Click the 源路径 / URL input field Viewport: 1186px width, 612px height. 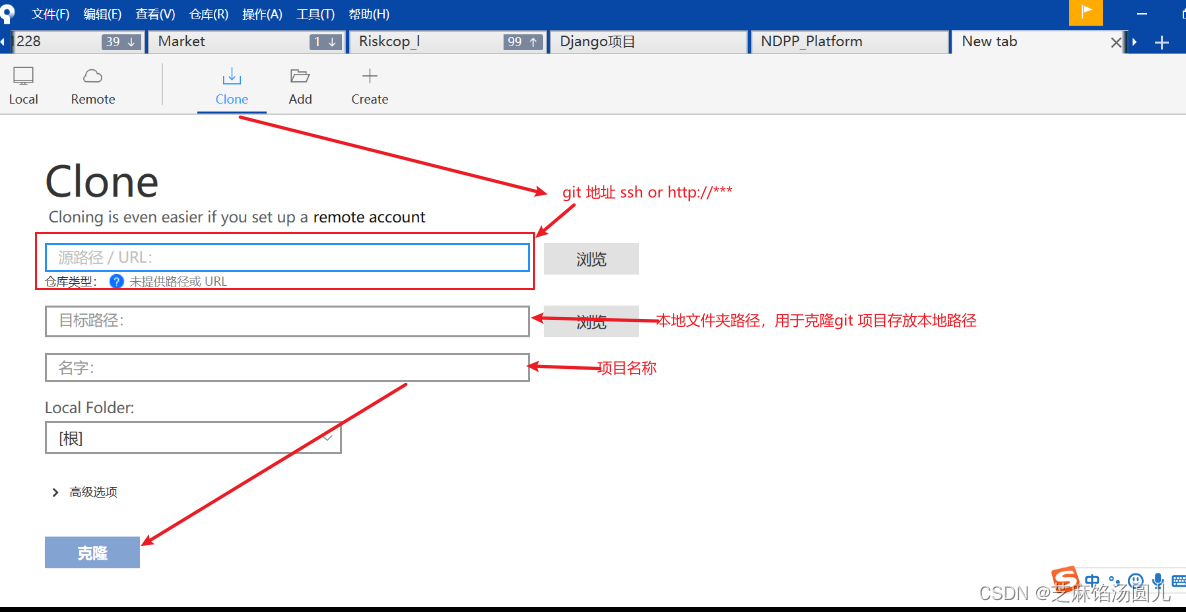click(287, 257)
